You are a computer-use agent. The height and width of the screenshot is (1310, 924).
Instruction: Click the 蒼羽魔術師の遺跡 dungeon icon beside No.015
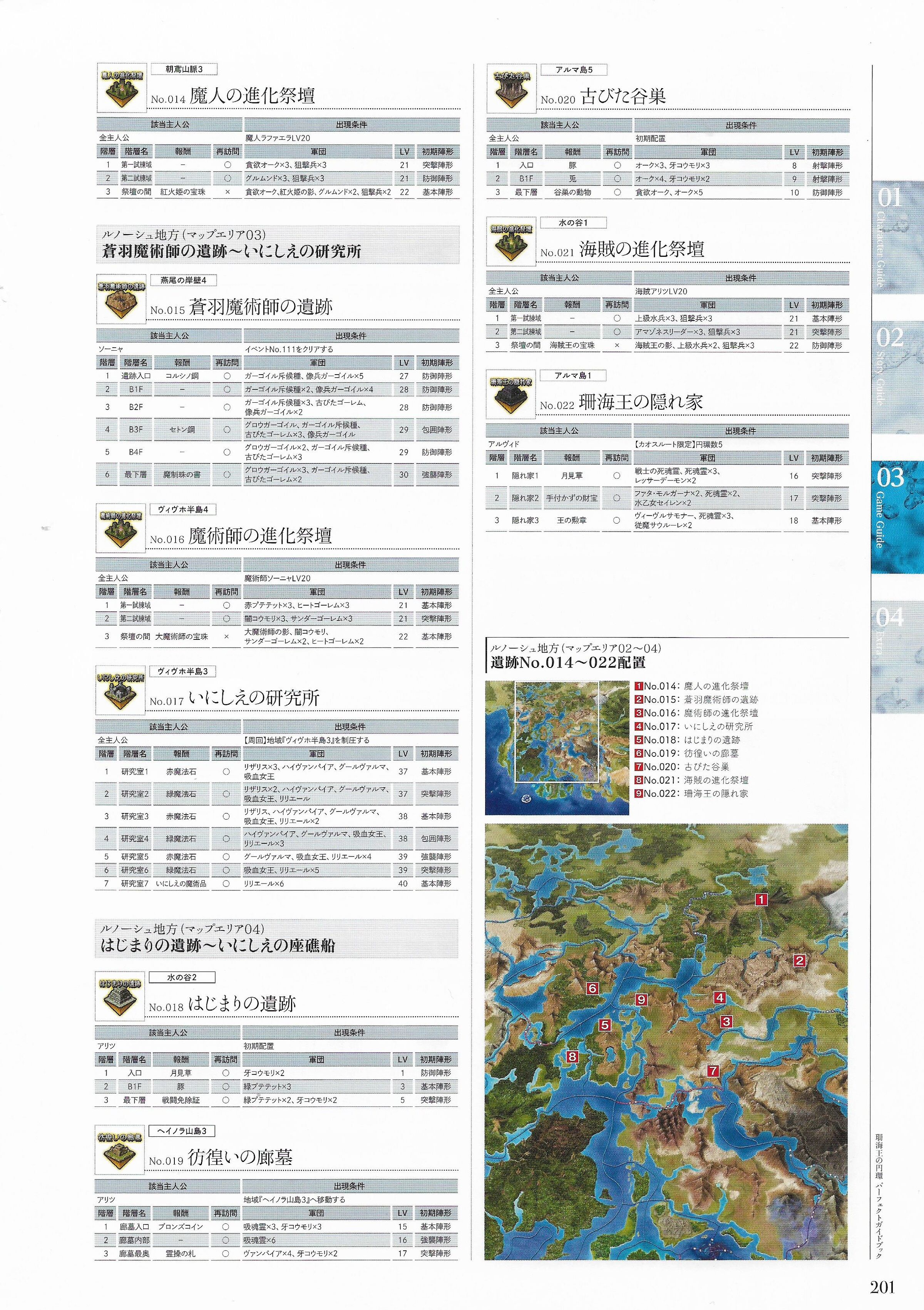(x=122, y=299)
